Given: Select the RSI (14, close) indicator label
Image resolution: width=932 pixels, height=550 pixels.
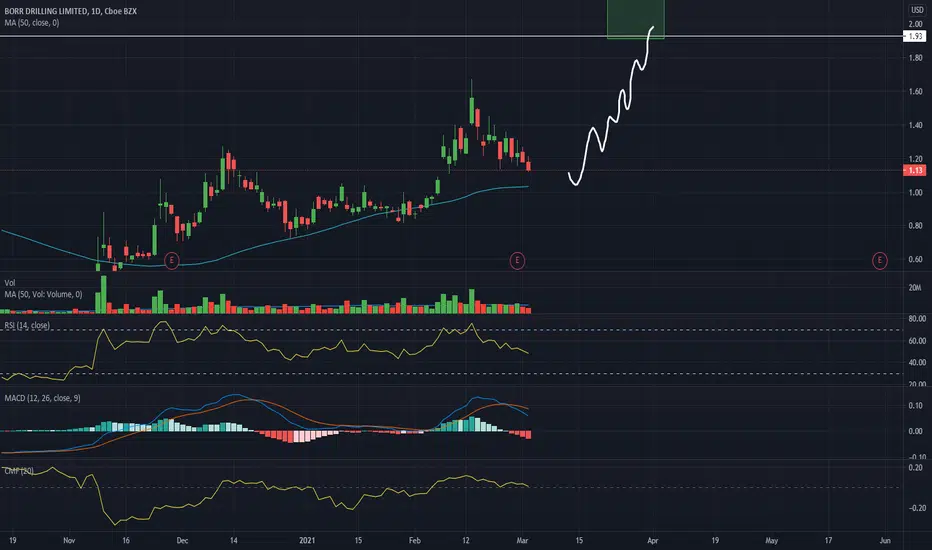Looking at the screenshot, I should click(27, 325).
